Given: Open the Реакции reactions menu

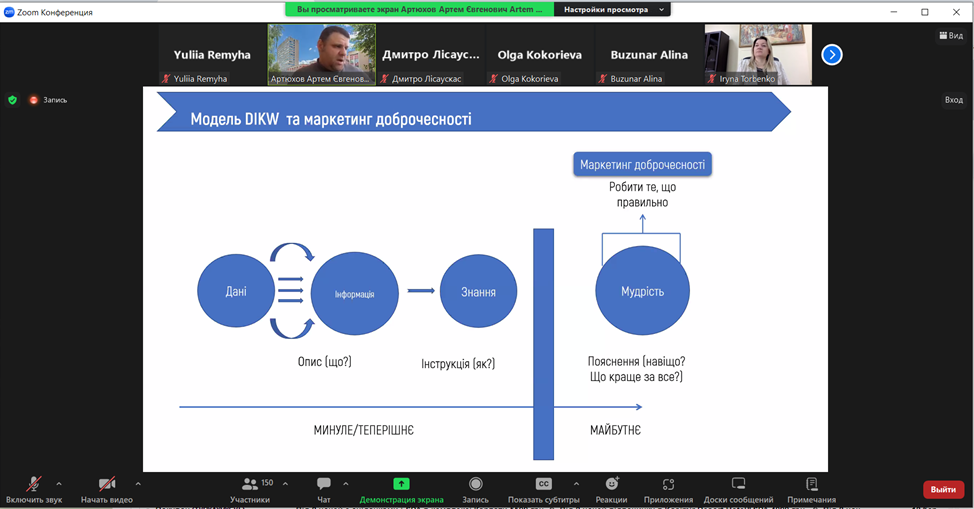Looking at the screenshot, I should pyautogui.click(x=611, y=489).
